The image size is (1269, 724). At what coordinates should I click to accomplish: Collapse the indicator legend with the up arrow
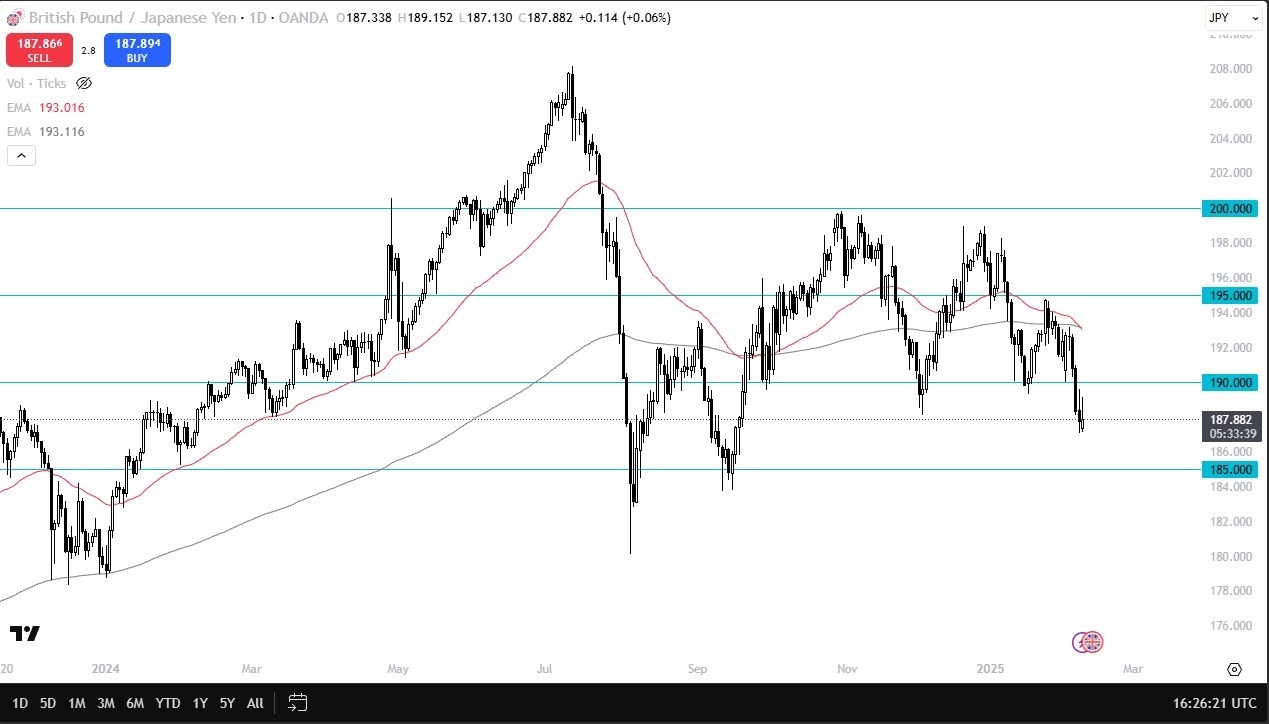click(x=21, y=155)
